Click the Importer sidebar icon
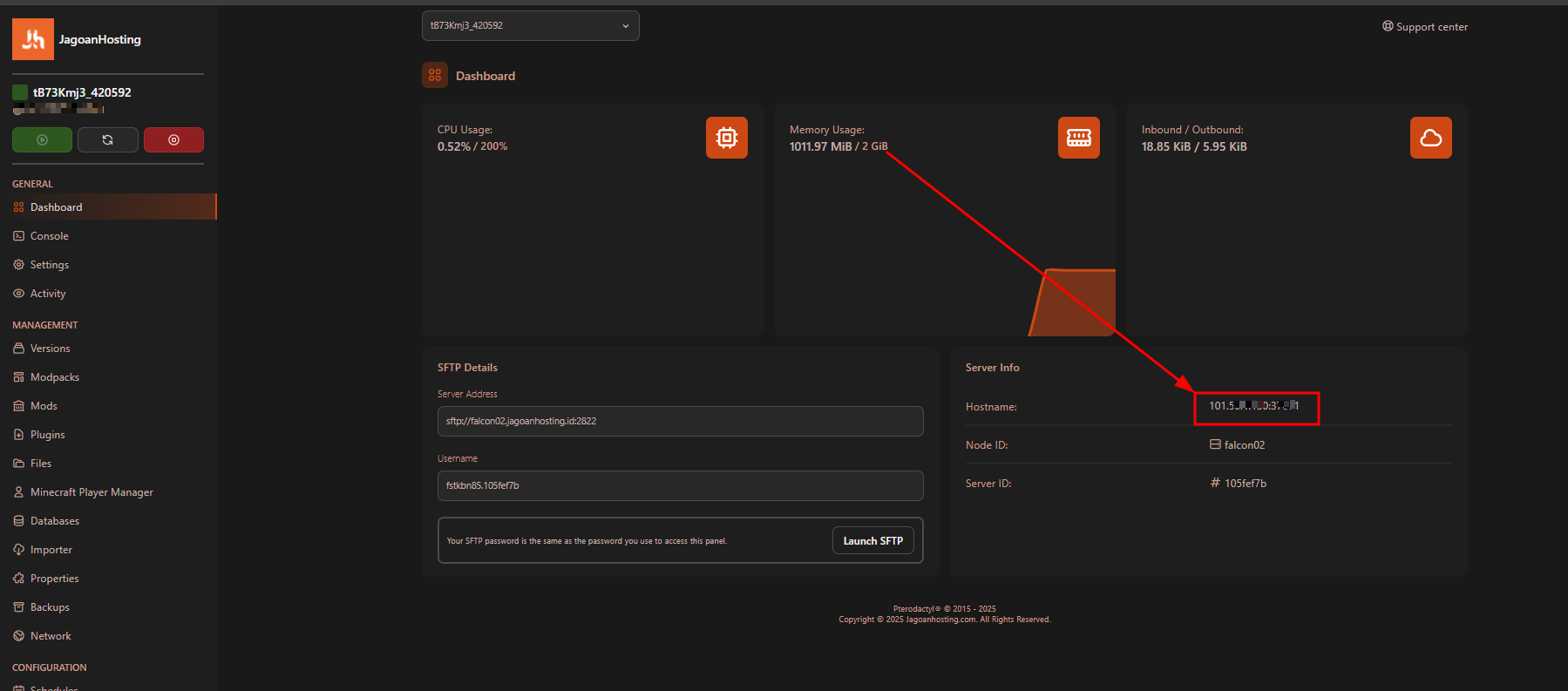This screenshot has width=1568, height=691. coord(18,549)
